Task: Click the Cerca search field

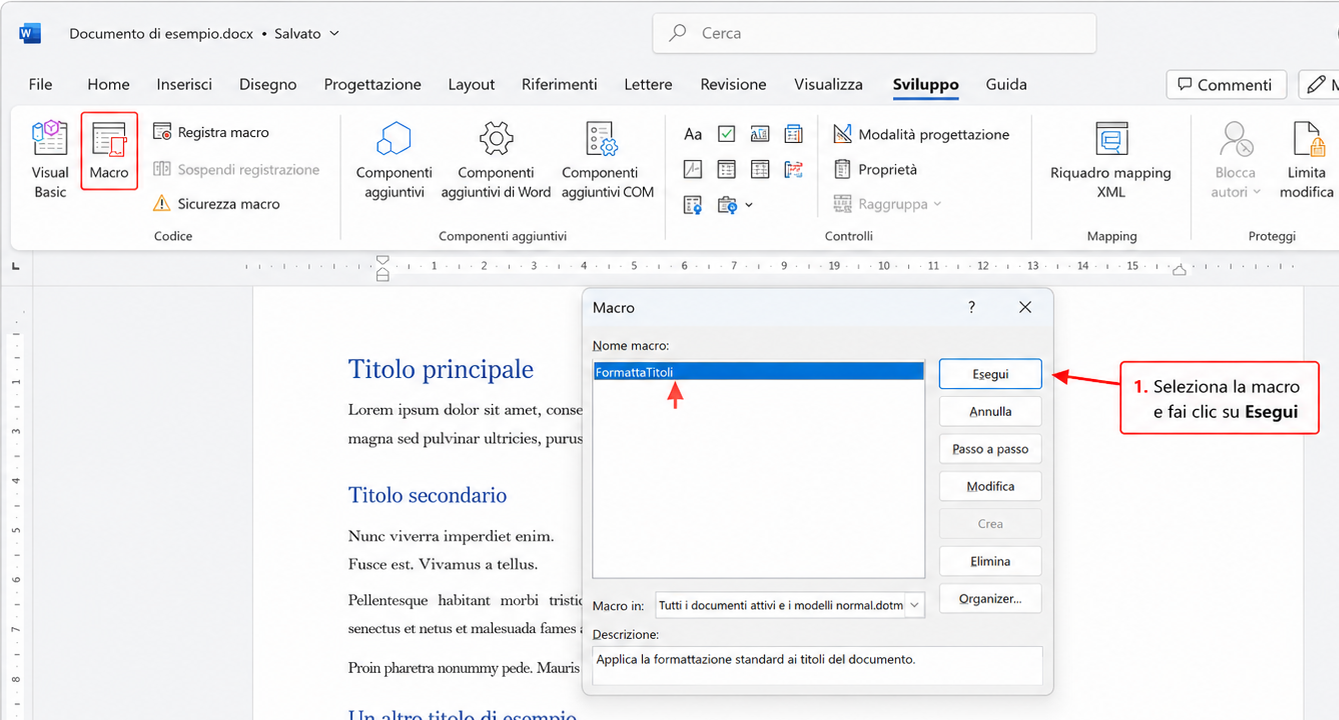Action: coord(874,33)
